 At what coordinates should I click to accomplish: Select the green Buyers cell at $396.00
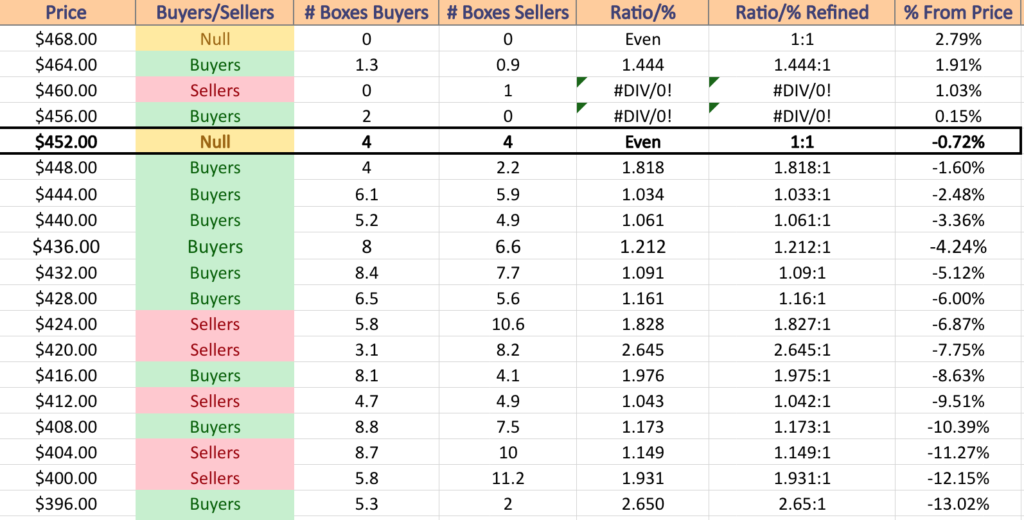coord(215,504)
